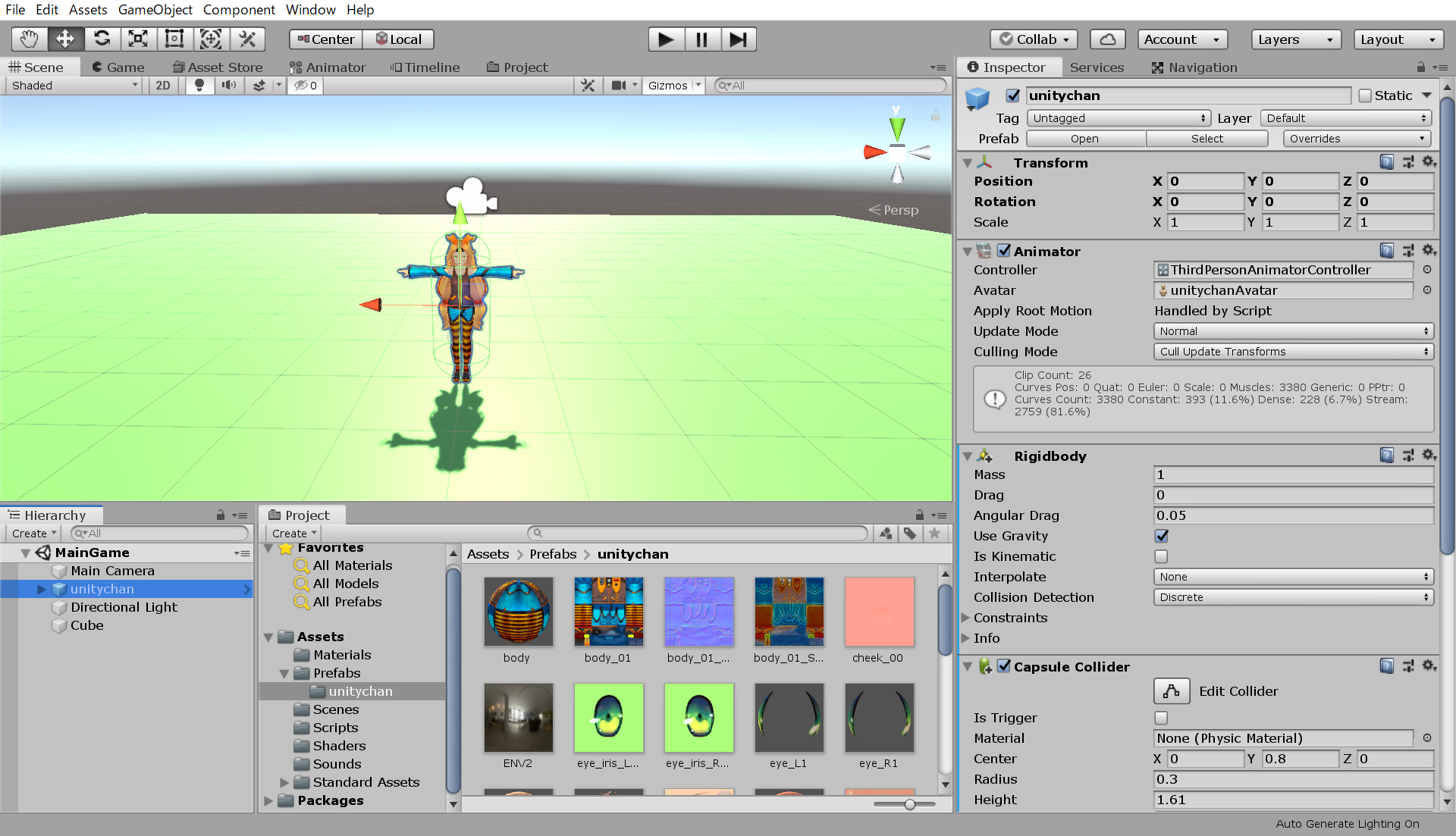Viewport: 1456px width, 836px height.
Task: Click the Mass input field
Action: coord(1293,474)
